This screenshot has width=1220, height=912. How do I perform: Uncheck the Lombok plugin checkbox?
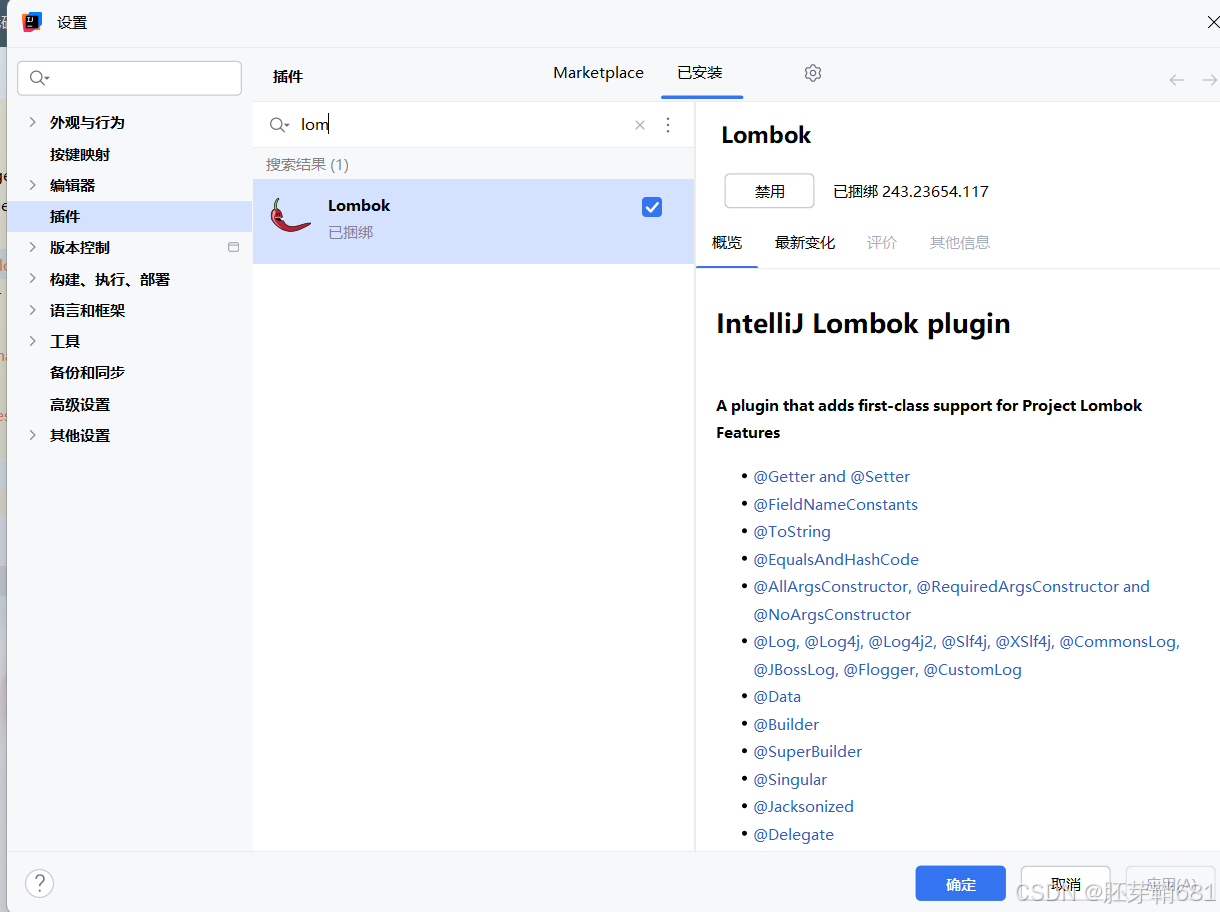coord(652,207)
